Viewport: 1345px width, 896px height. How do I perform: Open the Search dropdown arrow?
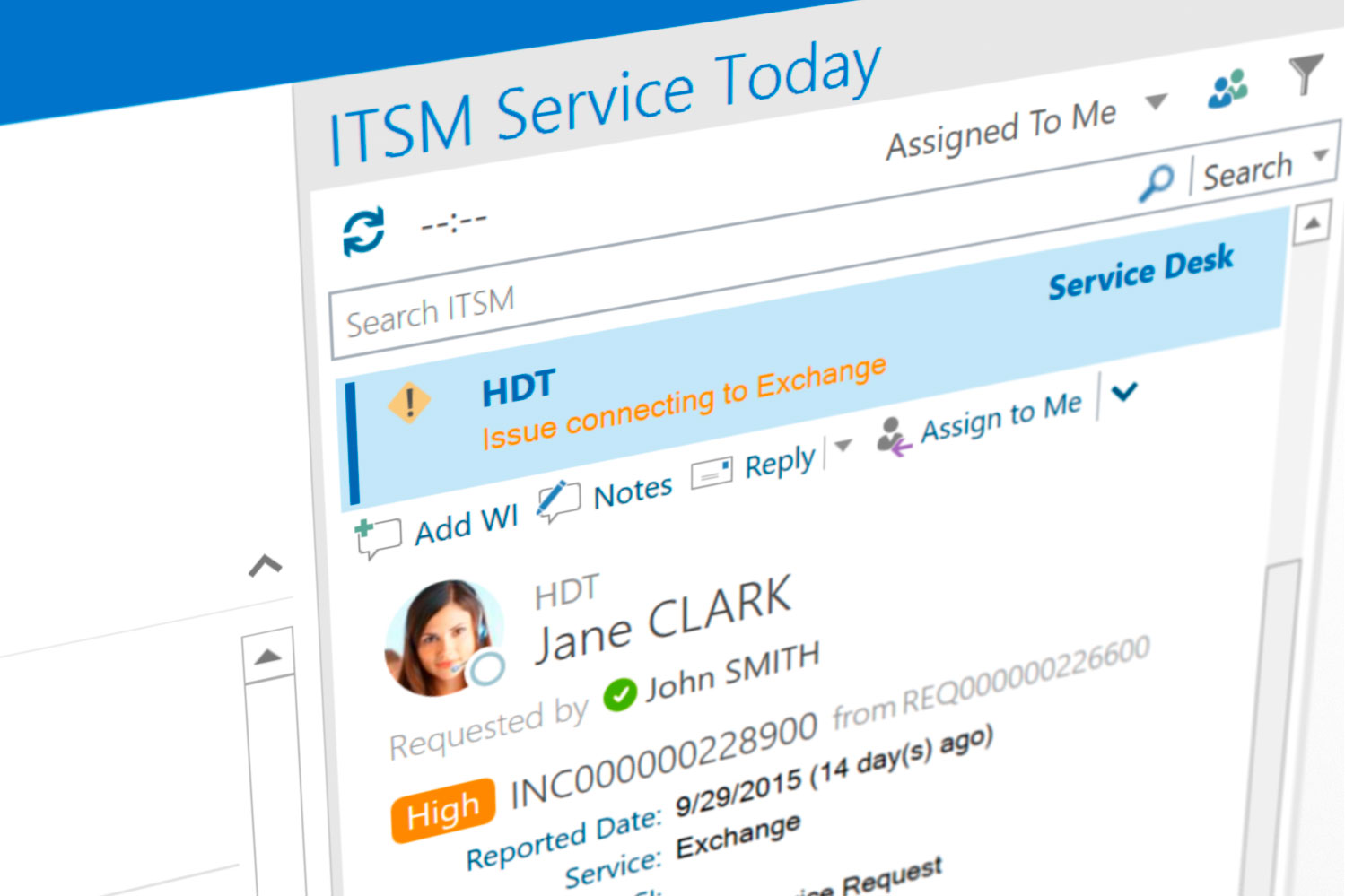pos(1320,154)
